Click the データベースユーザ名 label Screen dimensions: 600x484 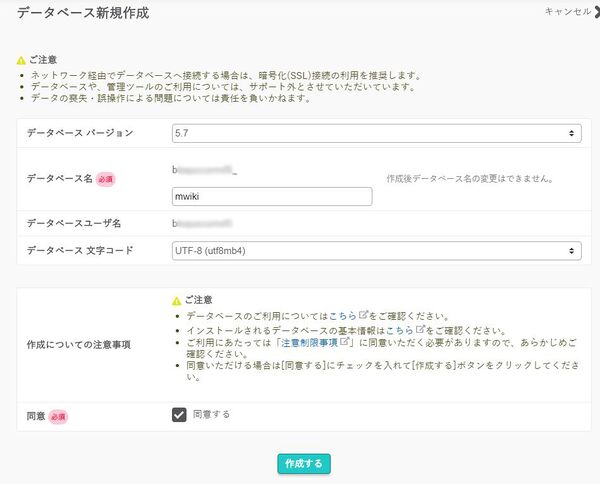point(74,223)
